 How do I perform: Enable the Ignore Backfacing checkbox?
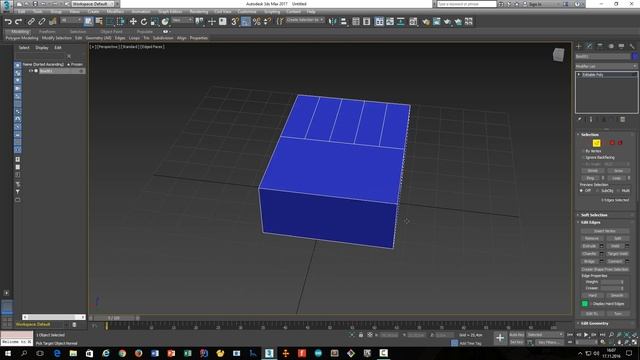click(583, 157)
